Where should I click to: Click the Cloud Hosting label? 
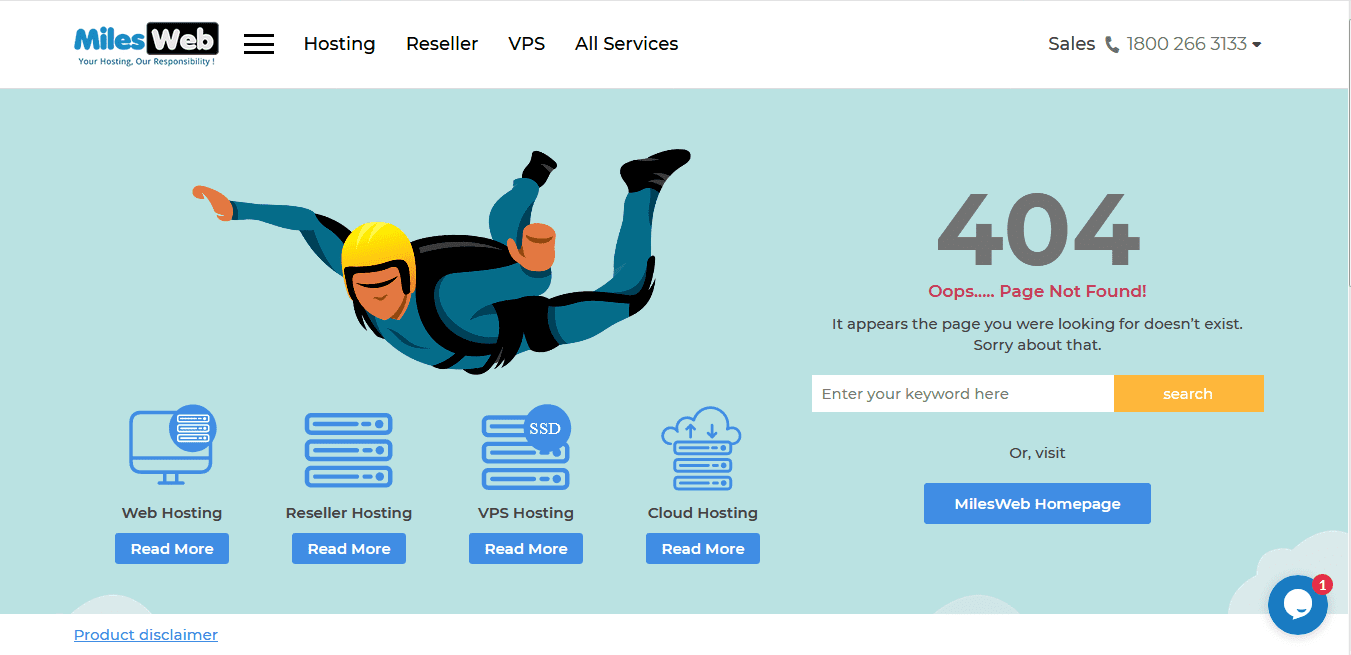pos(703,513)
